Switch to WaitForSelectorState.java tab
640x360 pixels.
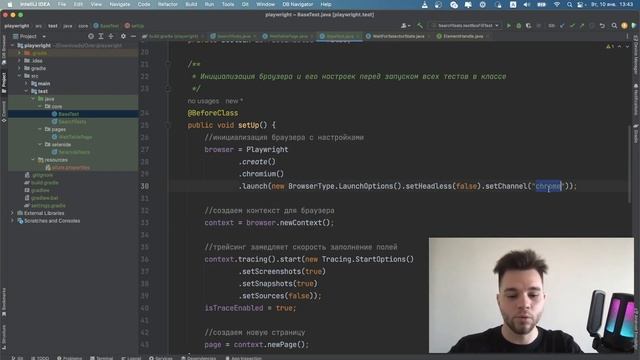(398, 36)
